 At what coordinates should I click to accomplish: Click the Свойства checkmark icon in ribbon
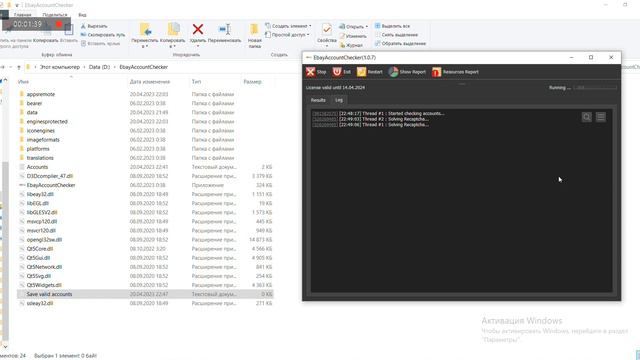[x=327, y=29]
